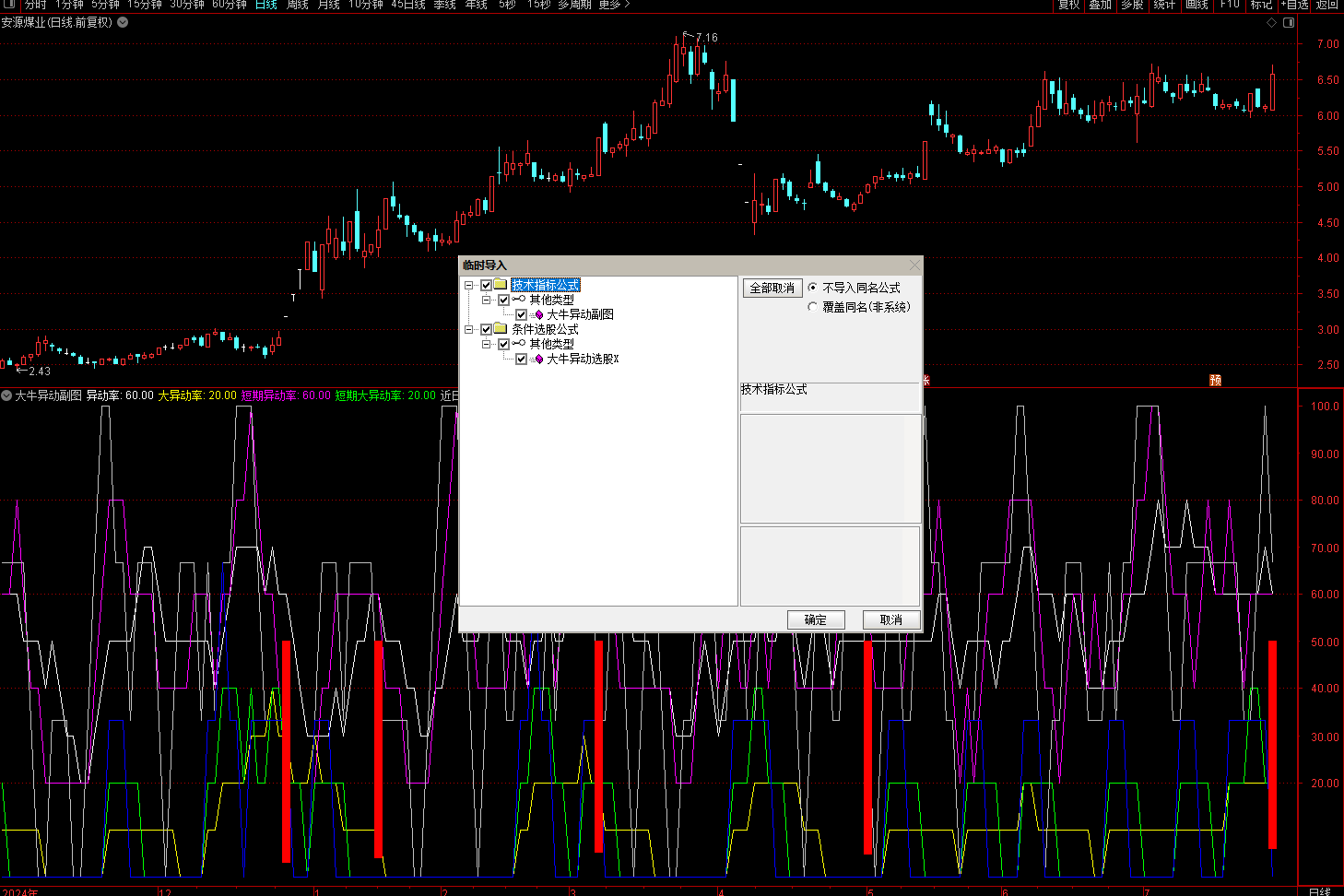Click the top-left sidebar toggle icon
This screenshot has height=896, width=1344.
point(10,5)
